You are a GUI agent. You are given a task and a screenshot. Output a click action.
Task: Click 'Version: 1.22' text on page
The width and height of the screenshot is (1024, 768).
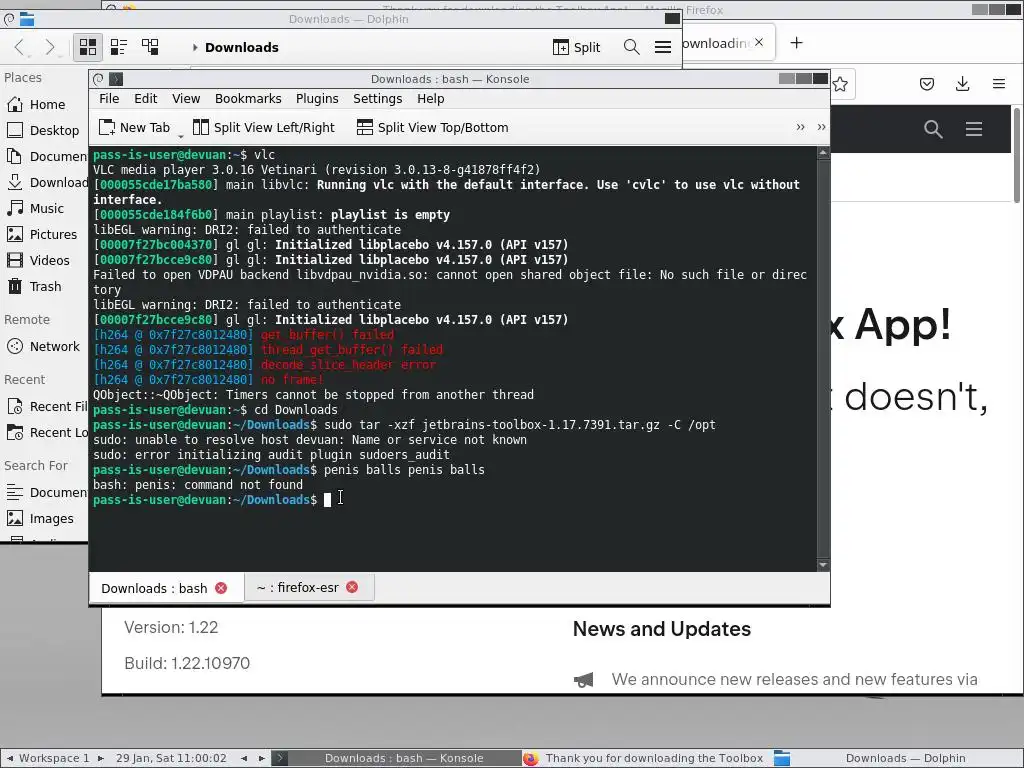171,628
